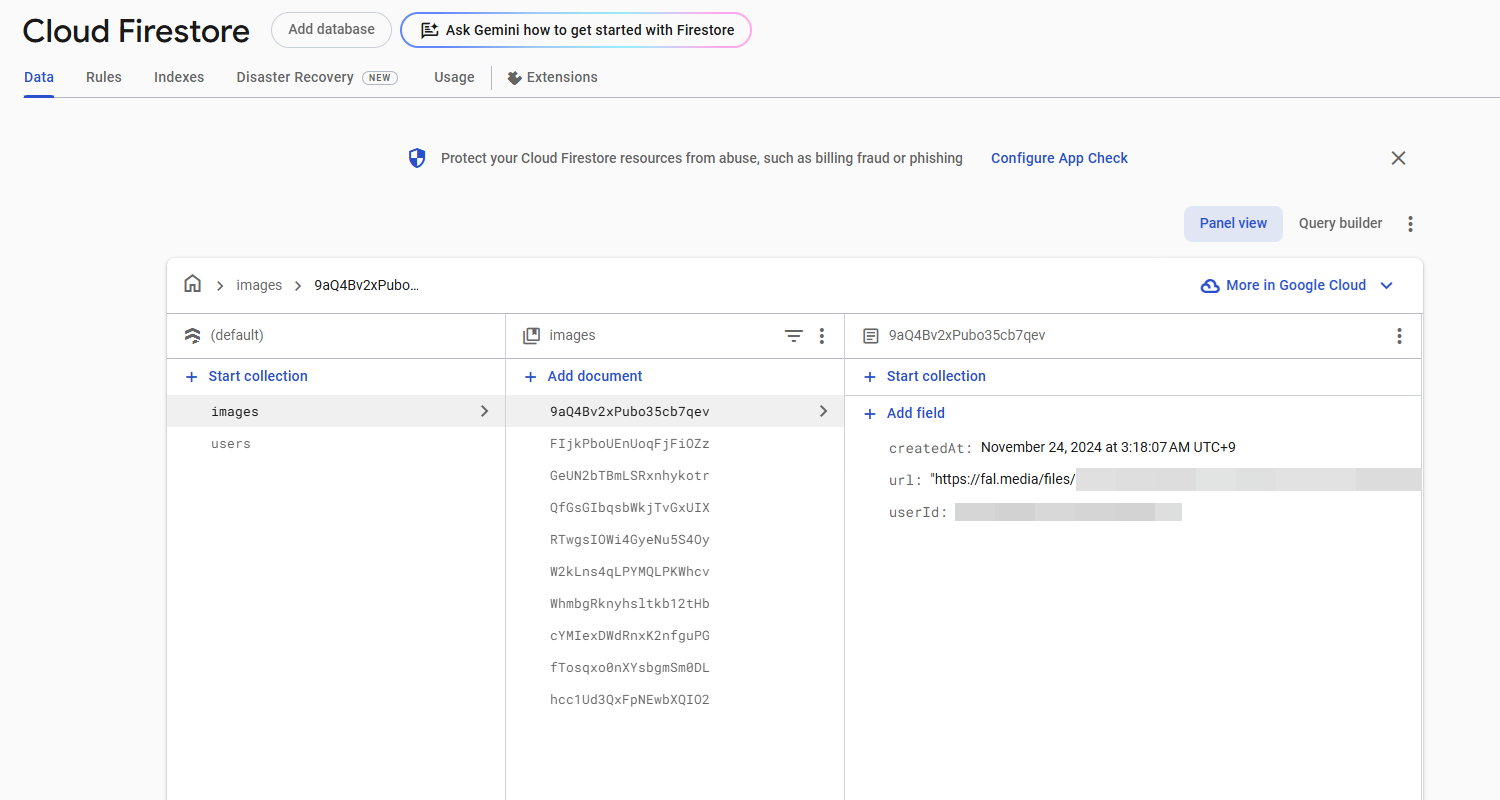Click Add document
Viewport: 1500px width, 800px height.
coord(584,377)
